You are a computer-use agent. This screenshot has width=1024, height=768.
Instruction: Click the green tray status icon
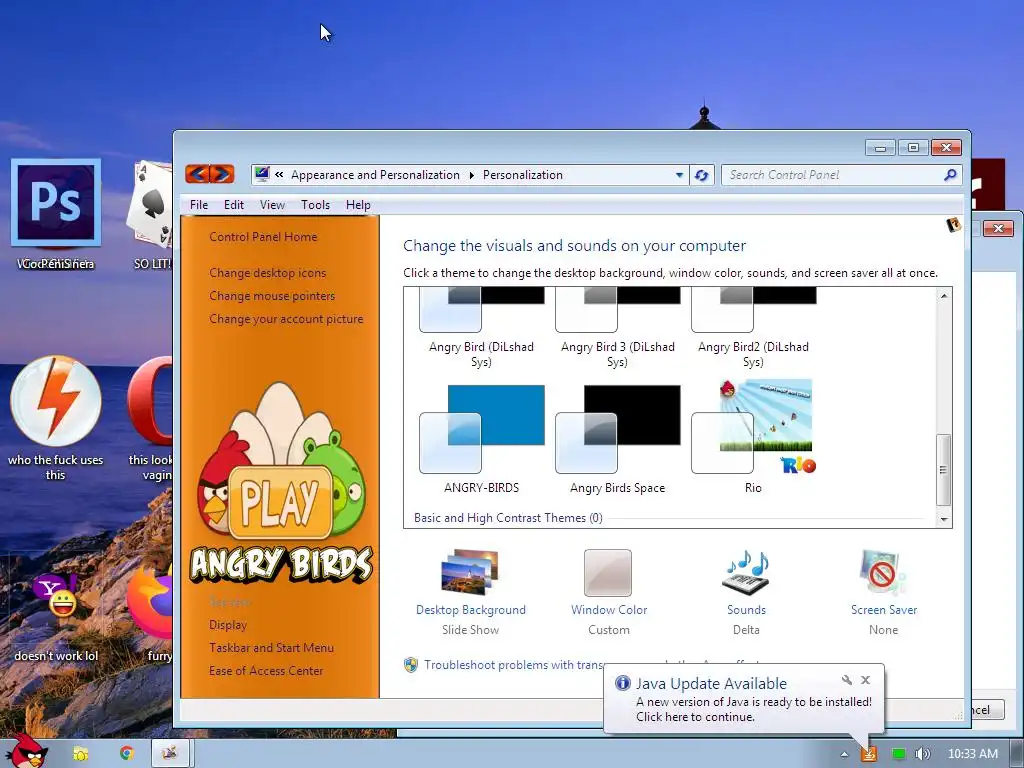point(899,754)
